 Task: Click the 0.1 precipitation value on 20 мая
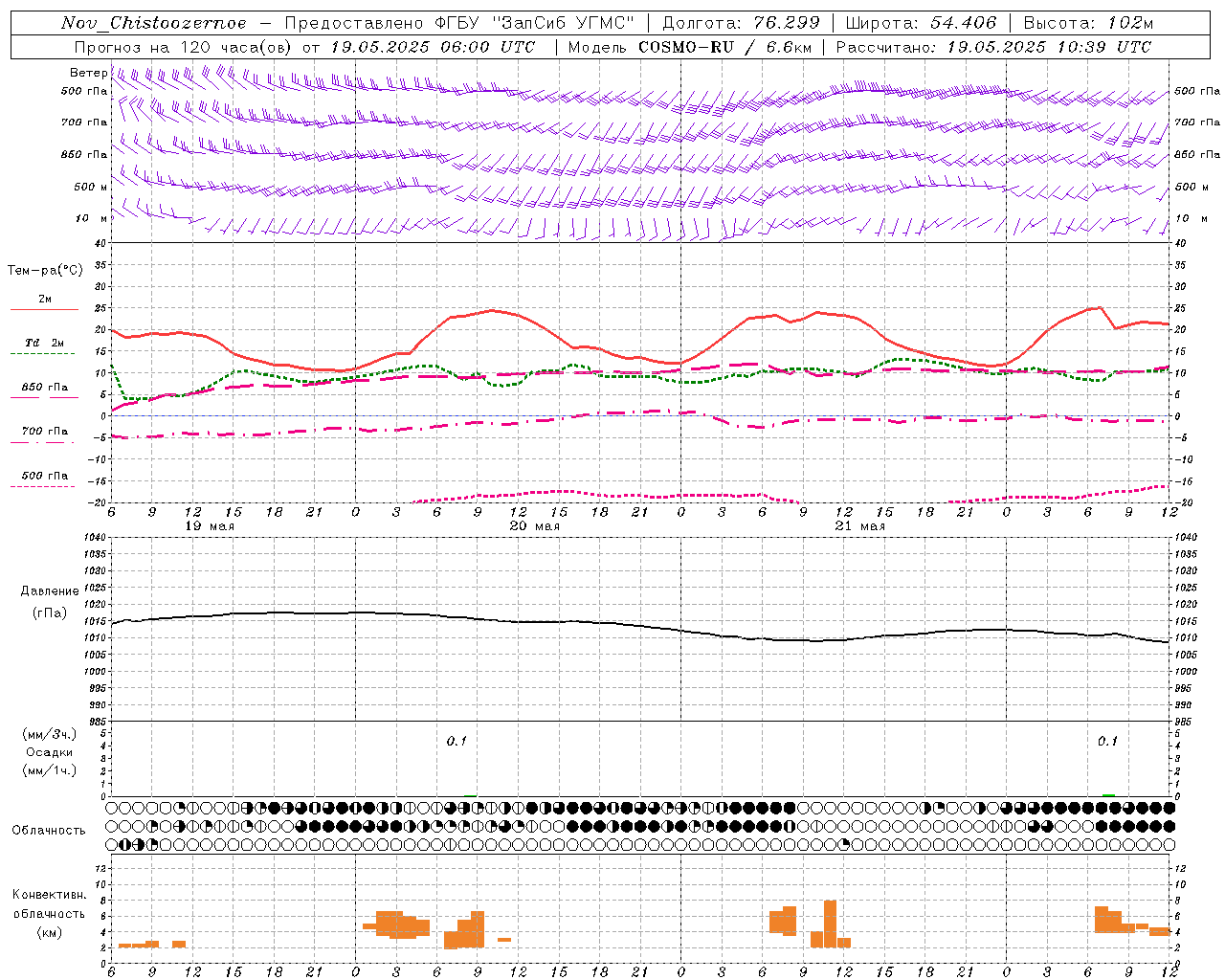(x=457, y=741)
